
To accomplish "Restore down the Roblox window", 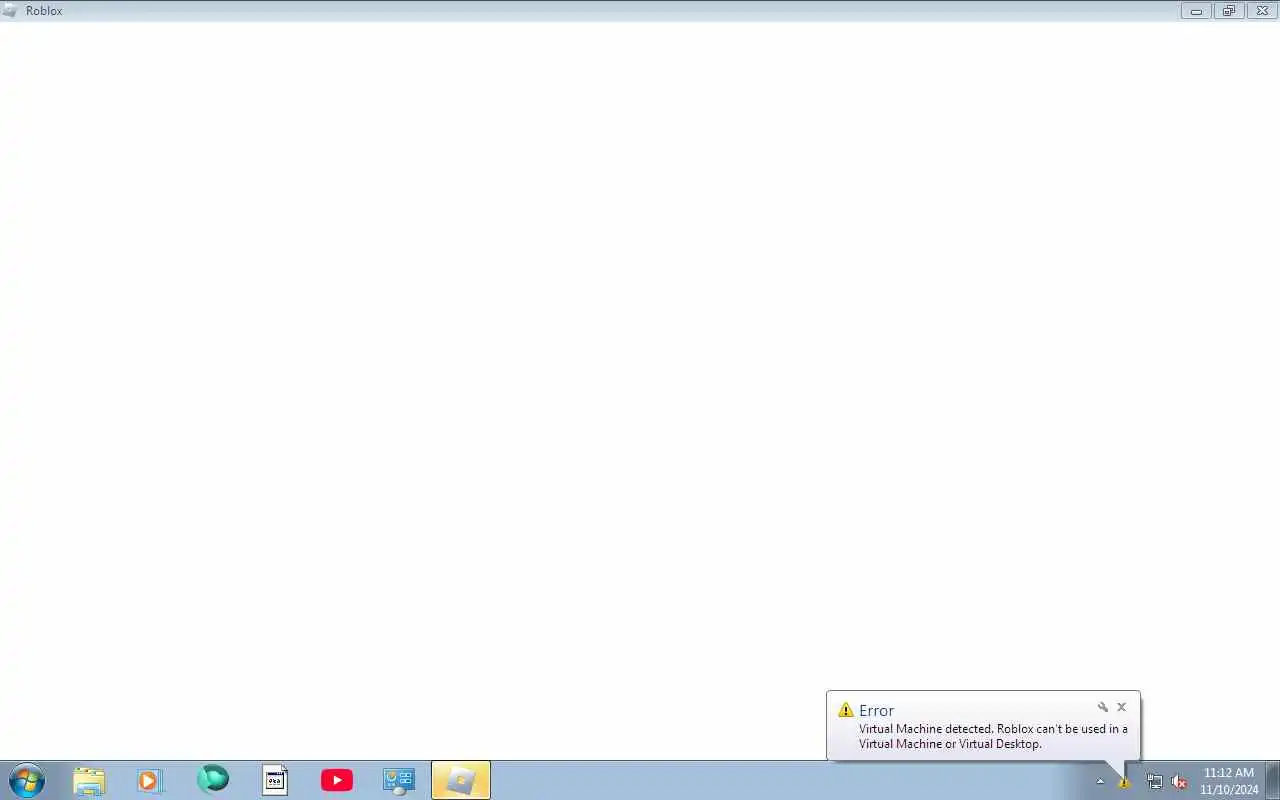I will point(1229,11).
